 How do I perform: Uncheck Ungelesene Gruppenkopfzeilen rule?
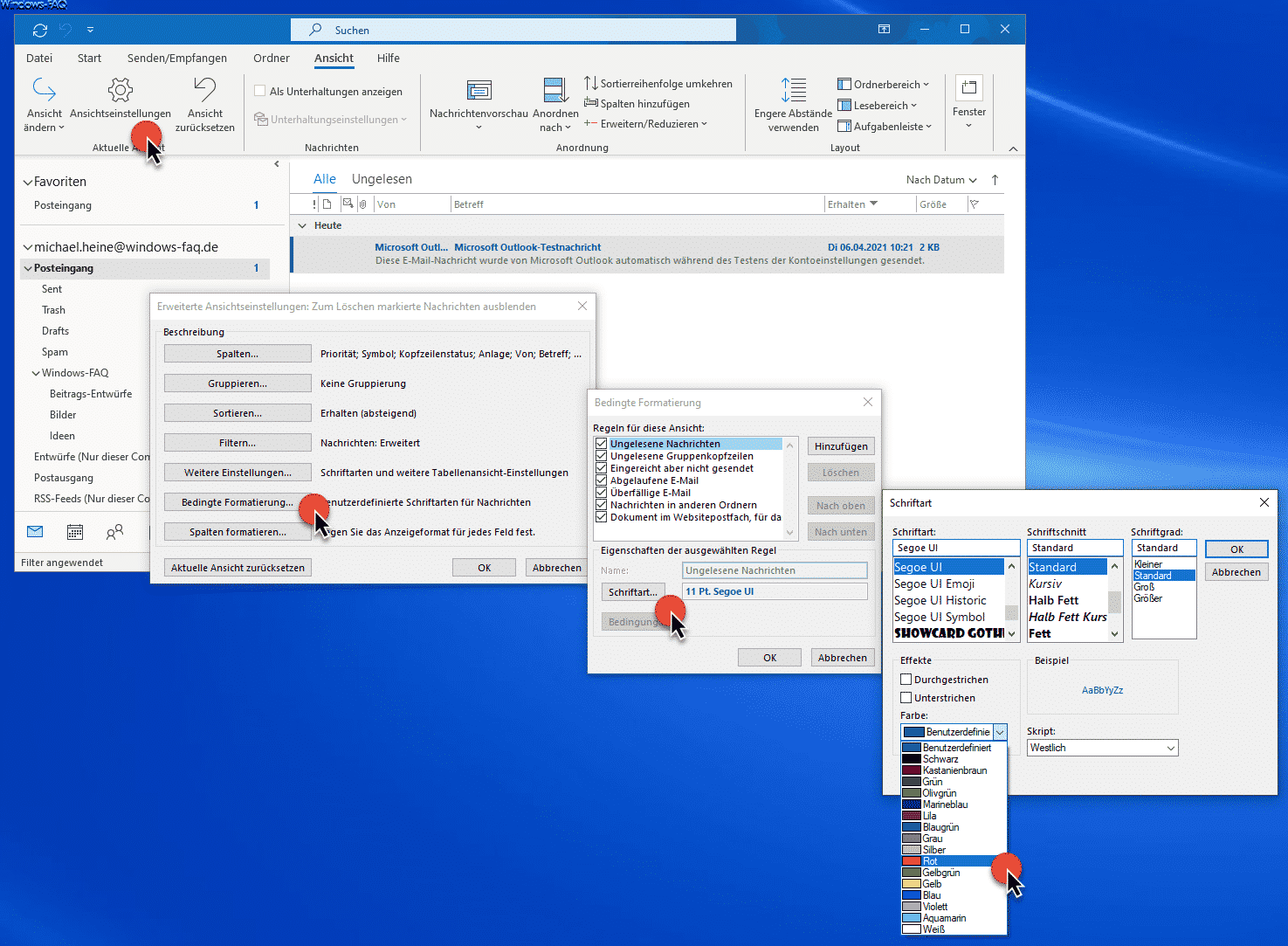(x=602, y=456)
